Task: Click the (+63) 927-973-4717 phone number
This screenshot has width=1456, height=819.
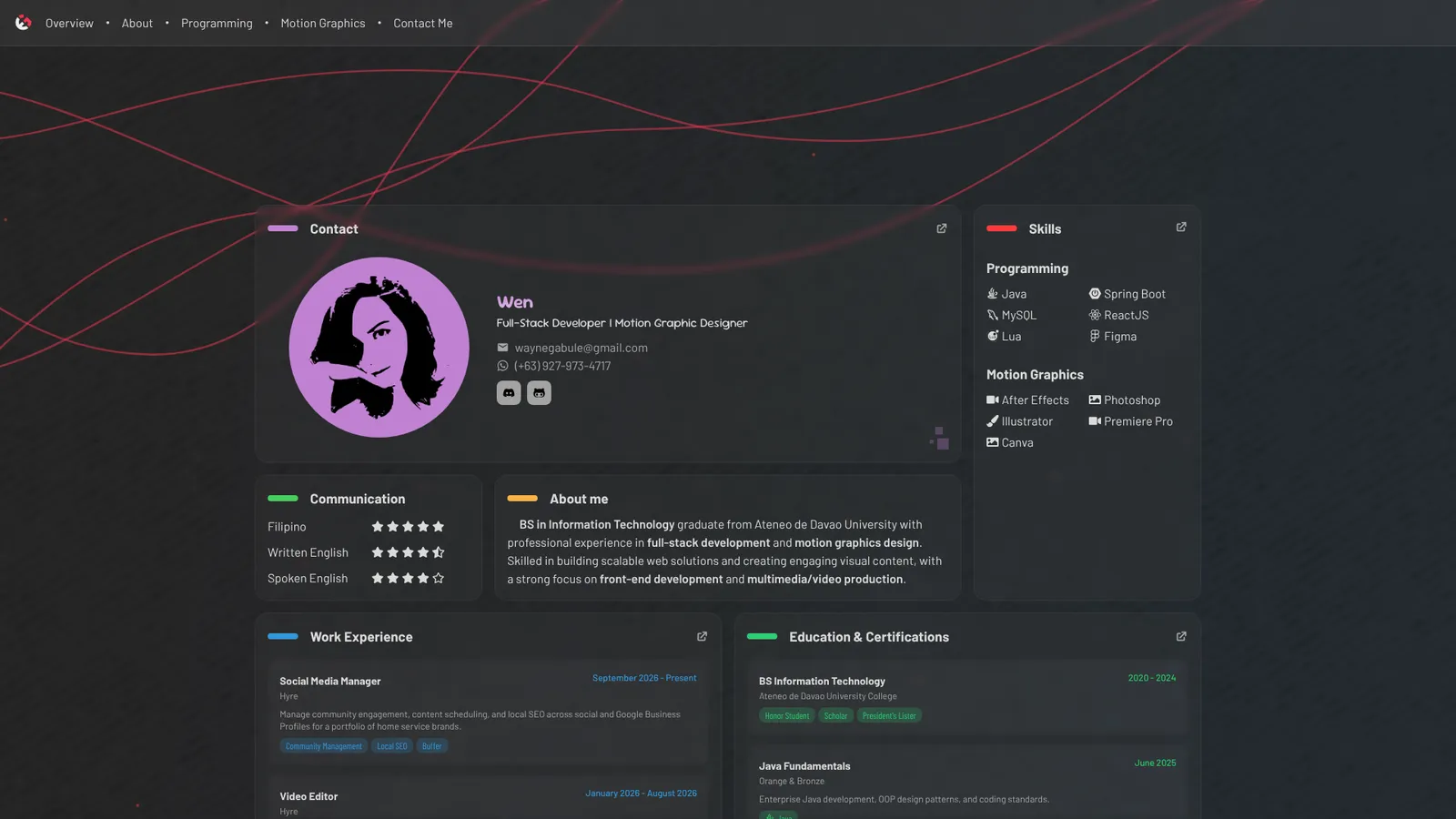Action: tap(562, 366)
